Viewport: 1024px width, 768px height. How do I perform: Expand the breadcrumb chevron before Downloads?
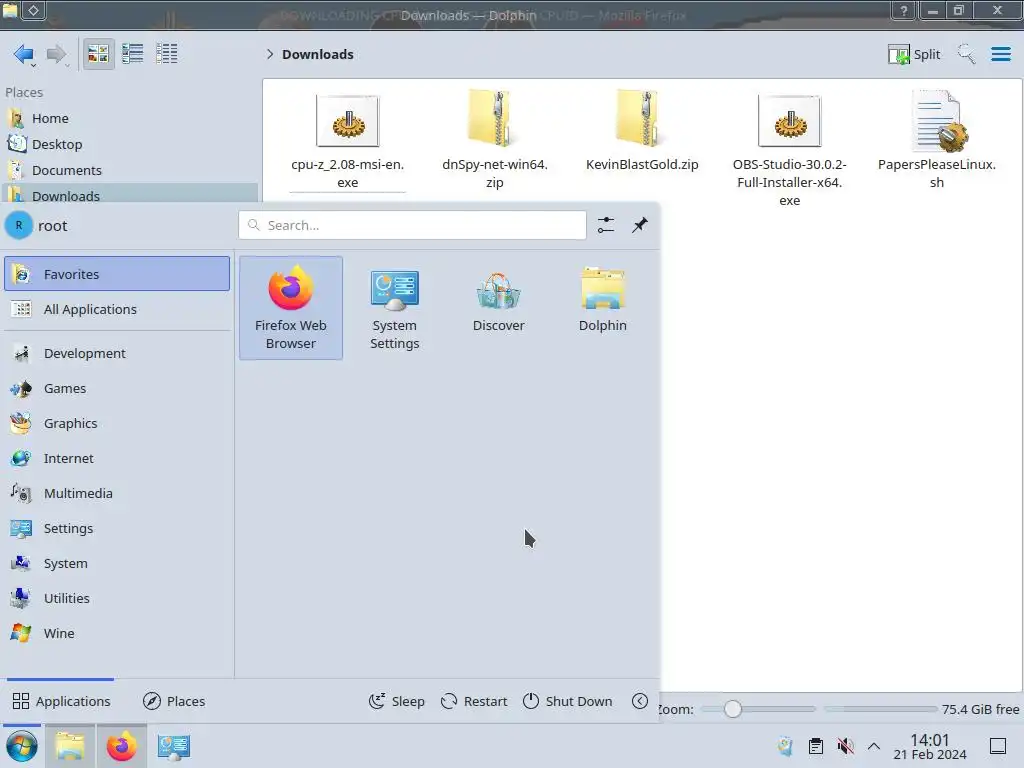pyautogui.click(x=270, y=54)
